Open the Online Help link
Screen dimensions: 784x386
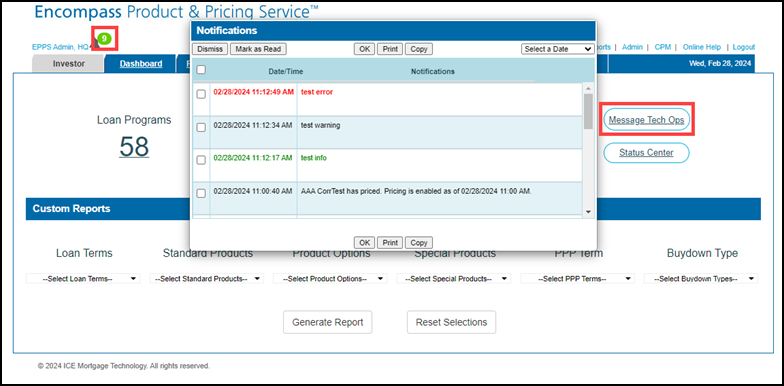pos(702,47)
